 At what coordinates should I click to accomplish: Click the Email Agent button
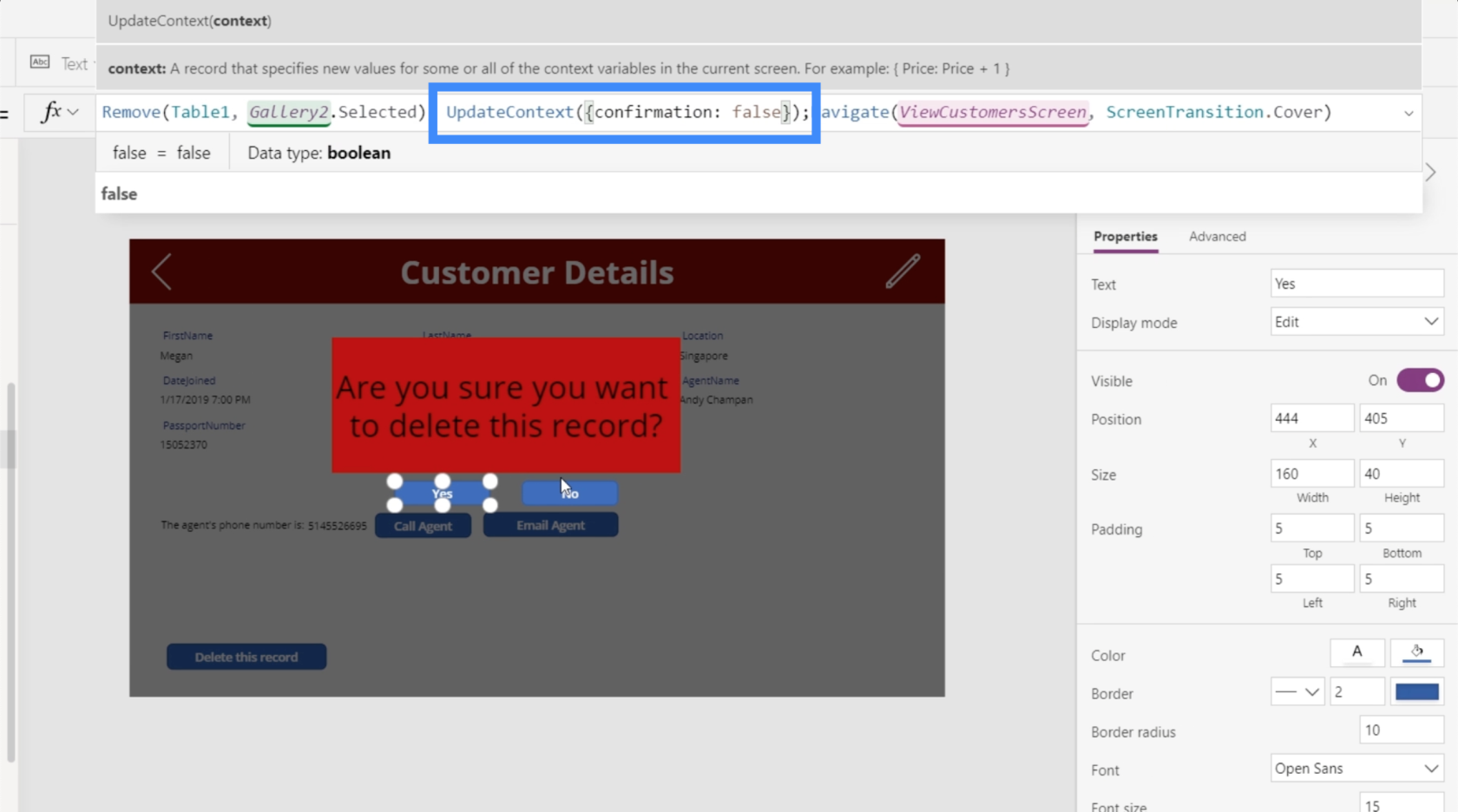click(x=550, y=525)
